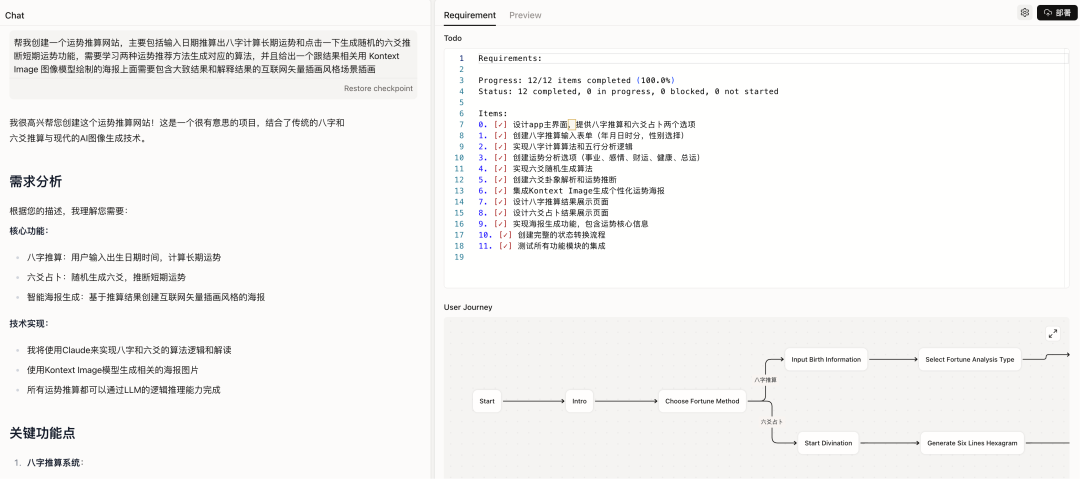1080x479 pixels.
Task: Click the 六爻占卜 edge label in diagram
Action: point(771,422)
